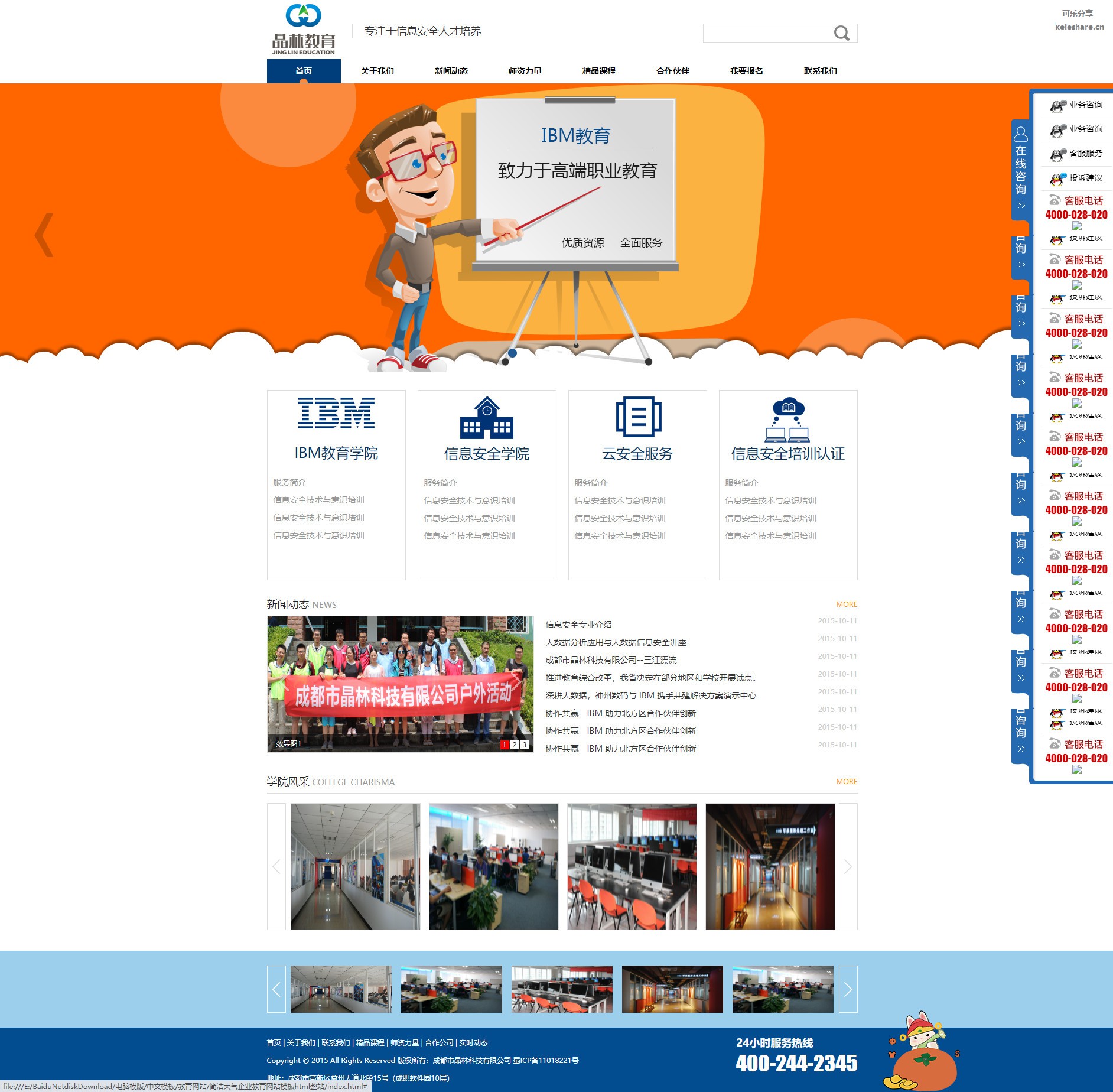Viewport: 1113px width, 1092px height.
Task: Open news 深耕大数据 神州数码与 IBM
Action: pos(650,695)
